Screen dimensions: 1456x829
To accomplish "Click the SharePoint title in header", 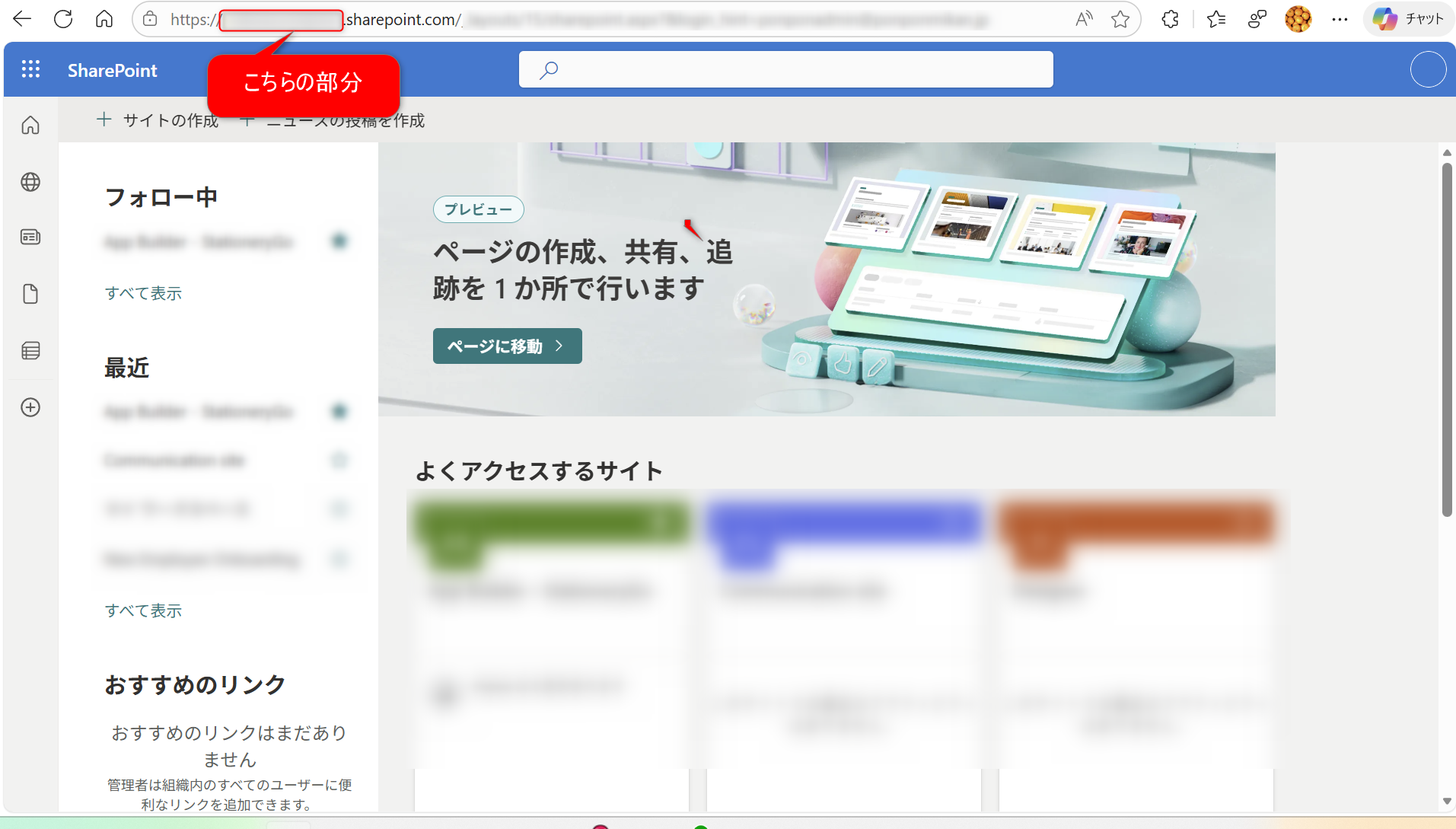I will 112,70.
